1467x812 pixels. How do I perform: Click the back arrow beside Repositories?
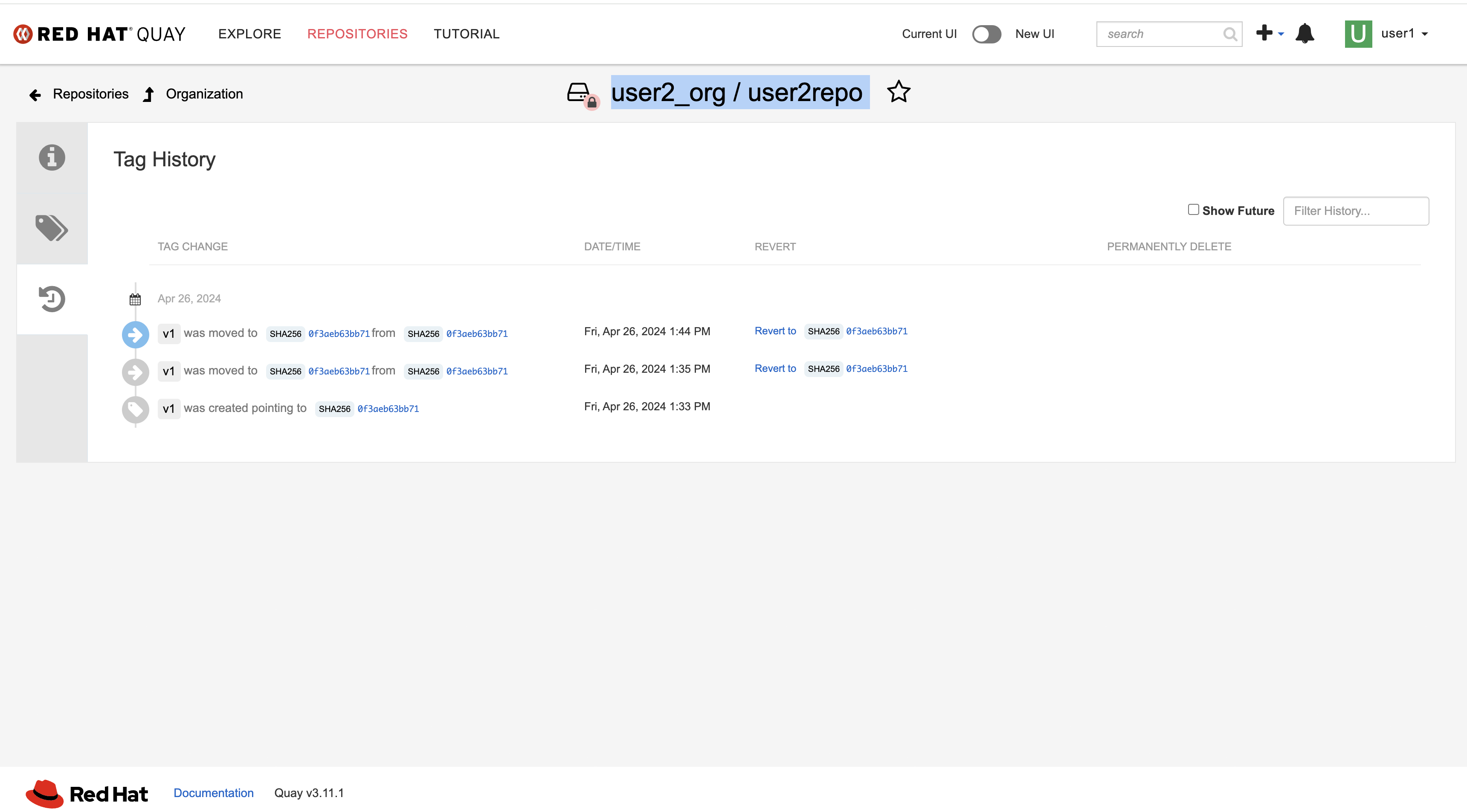tap(35, 95)
